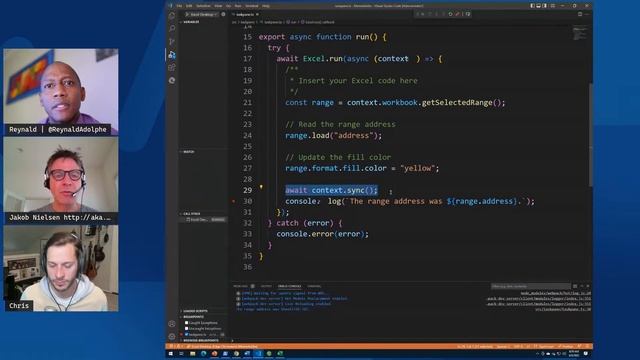
Task: Toggle secondary side bar layout icon
Action: 544,6
